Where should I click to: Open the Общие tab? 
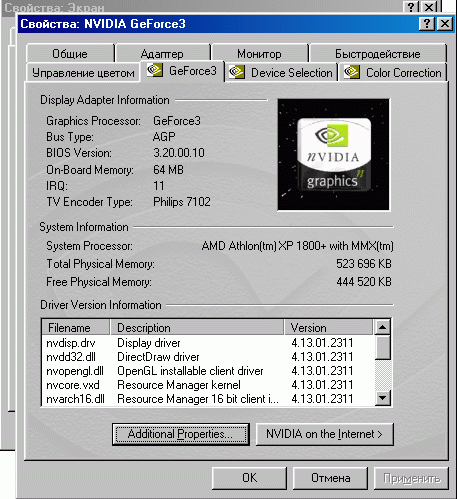pyautogui.click(x=70, y=53)
